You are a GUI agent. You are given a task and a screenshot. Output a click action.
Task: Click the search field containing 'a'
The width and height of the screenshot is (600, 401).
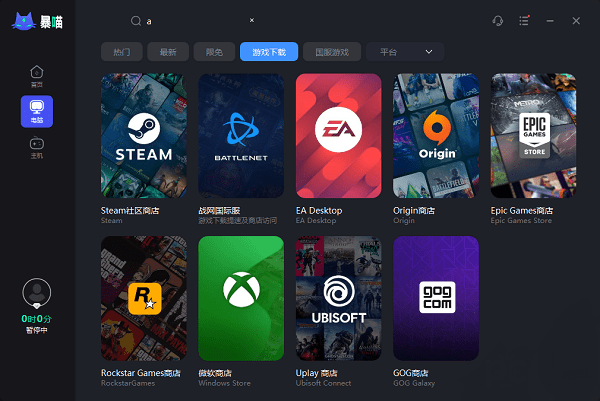pos(193,21)
